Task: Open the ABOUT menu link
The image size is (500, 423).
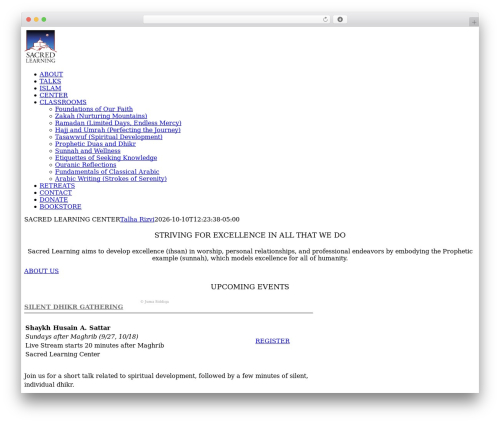Action: pos(51,74)
